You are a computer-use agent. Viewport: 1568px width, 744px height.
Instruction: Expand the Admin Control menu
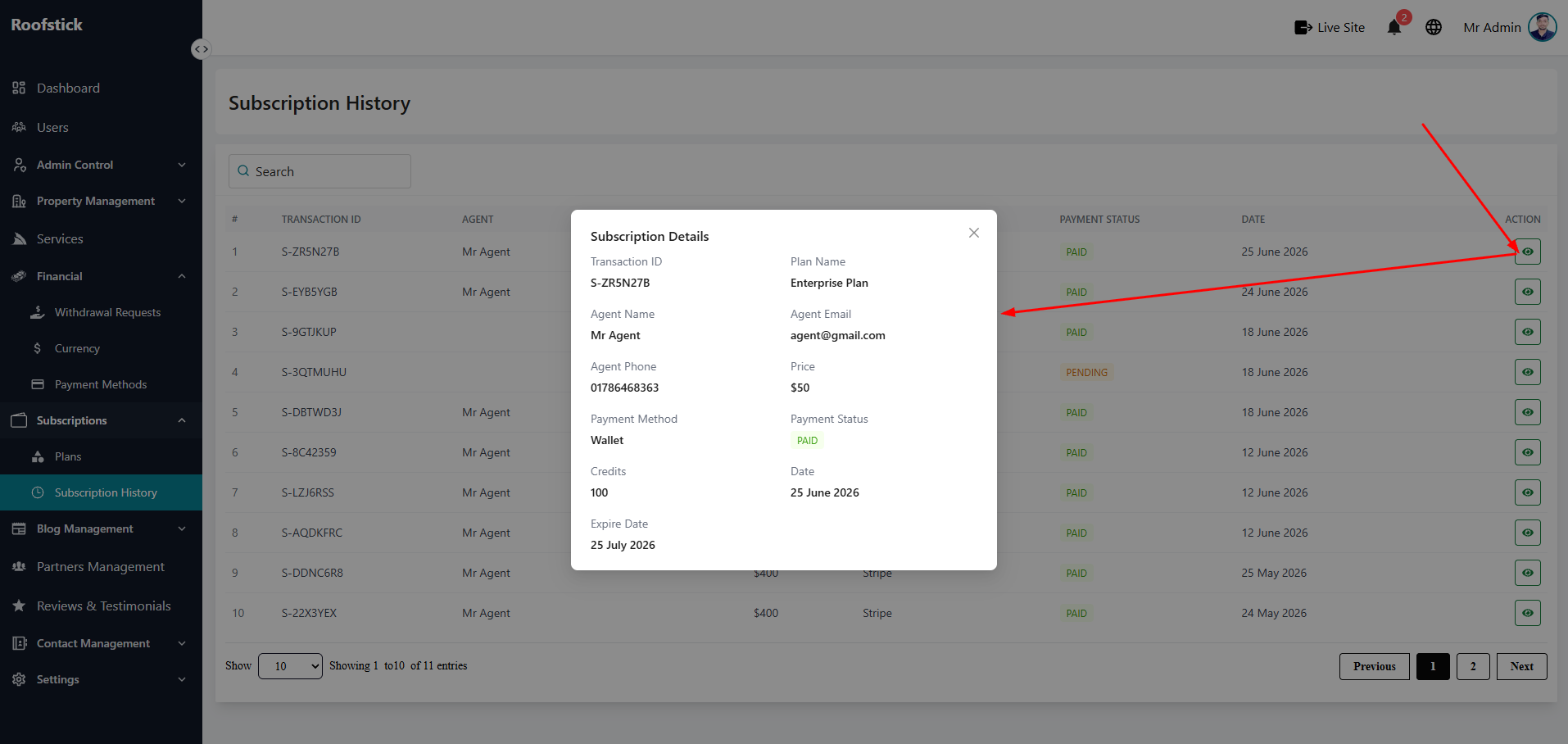coord(101,165)
